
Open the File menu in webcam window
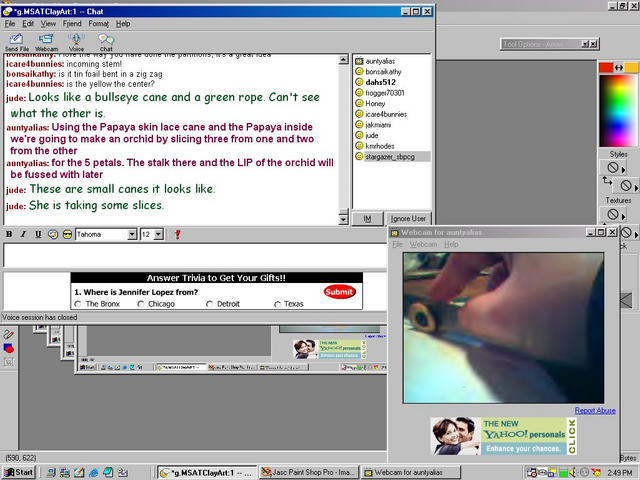pyautogui.click(x=397, y=244)
